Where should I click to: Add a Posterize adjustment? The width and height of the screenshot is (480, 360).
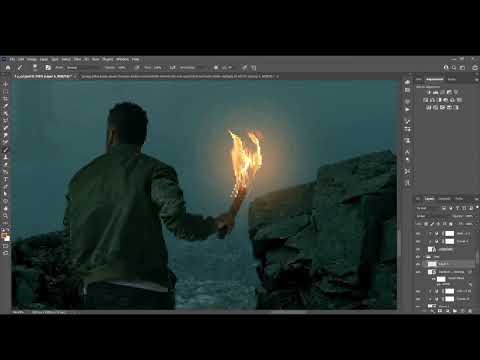tap(435, 108)
